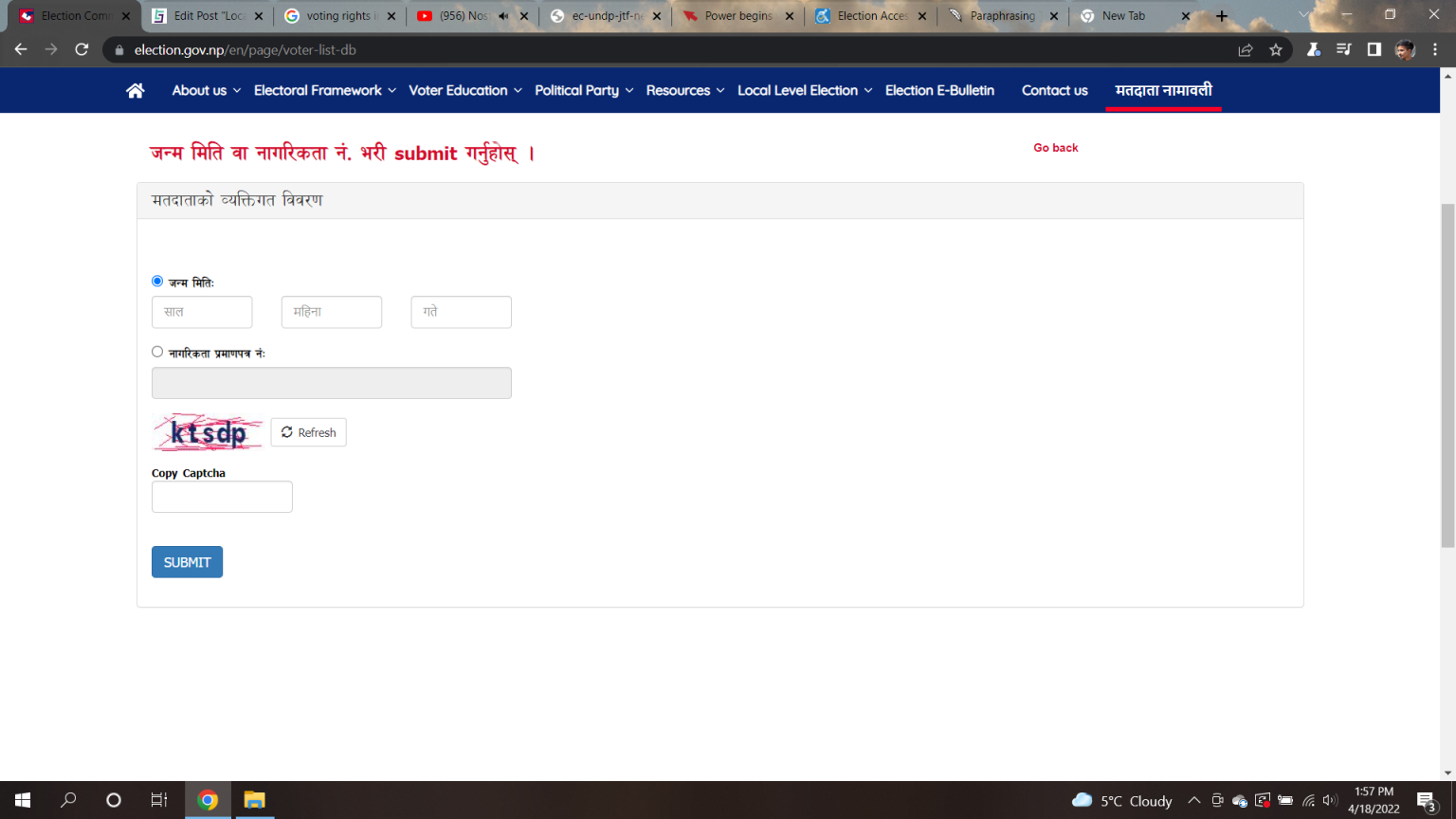Open Chrome extensions icon near address bar
This screenshot has width=1456, height=819.
[x=1313, y=50]
